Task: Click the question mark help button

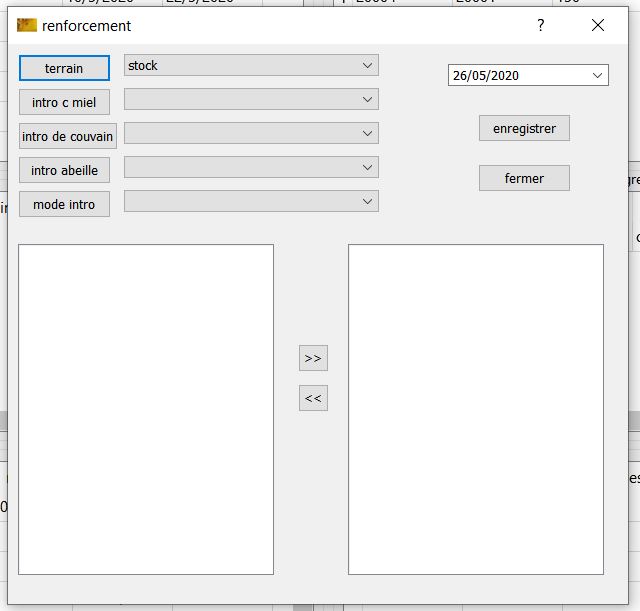Action: tap(541, 25)
